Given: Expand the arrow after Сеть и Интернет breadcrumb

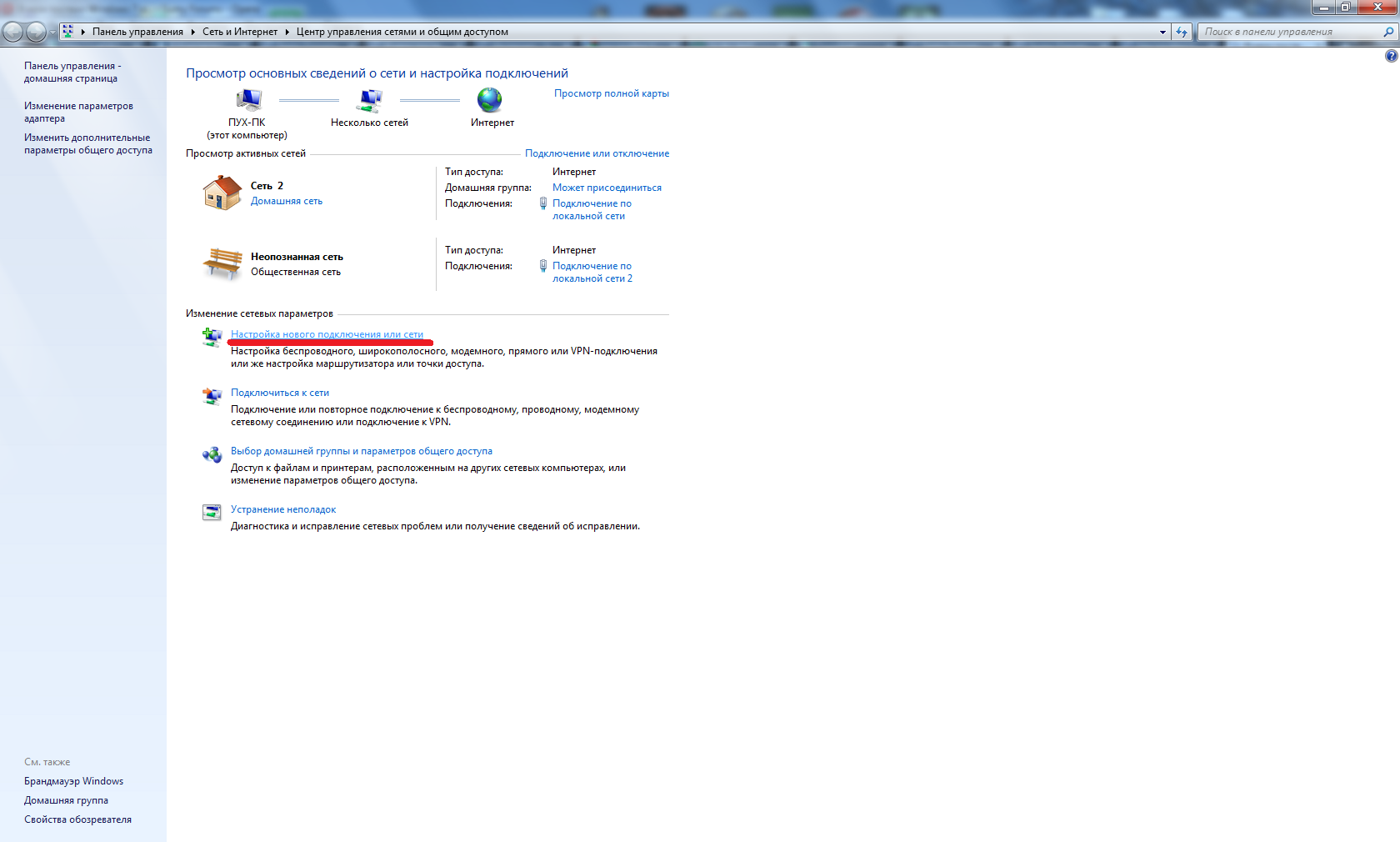Looking at the screenshot, I should tap(287, 32).
